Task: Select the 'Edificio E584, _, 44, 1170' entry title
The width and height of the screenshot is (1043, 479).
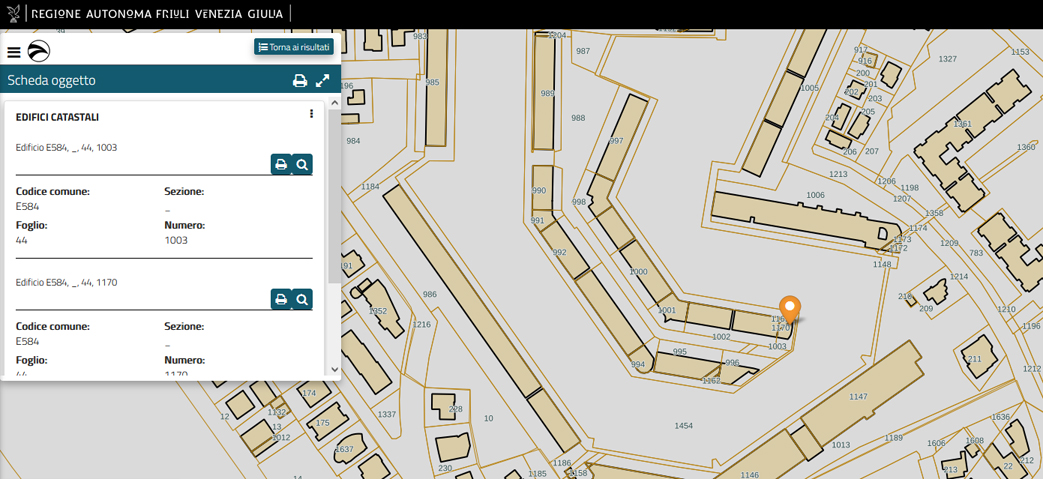Action: pyautogui.click(x=66, y=283)
